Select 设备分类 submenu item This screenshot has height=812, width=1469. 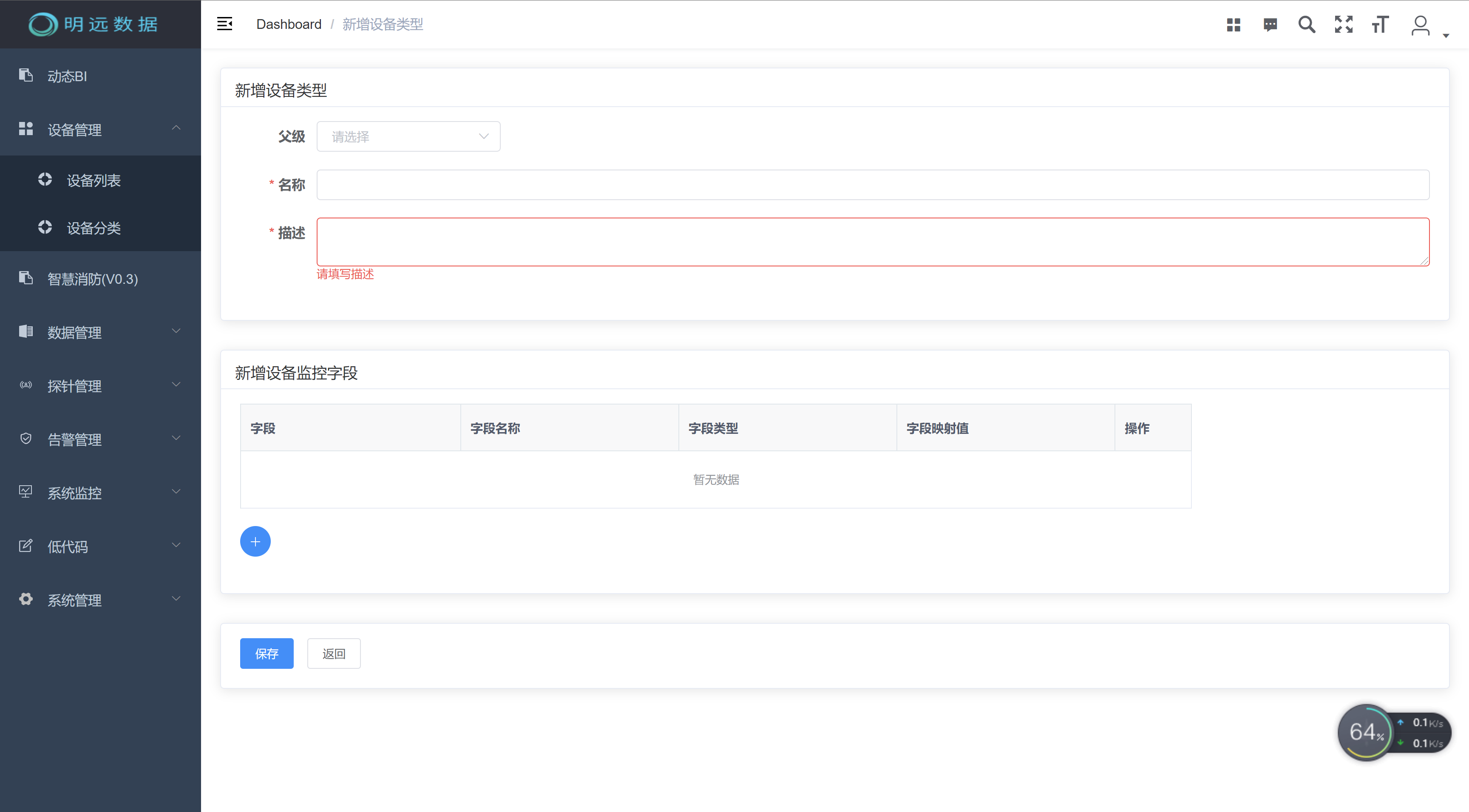point(100,228)
